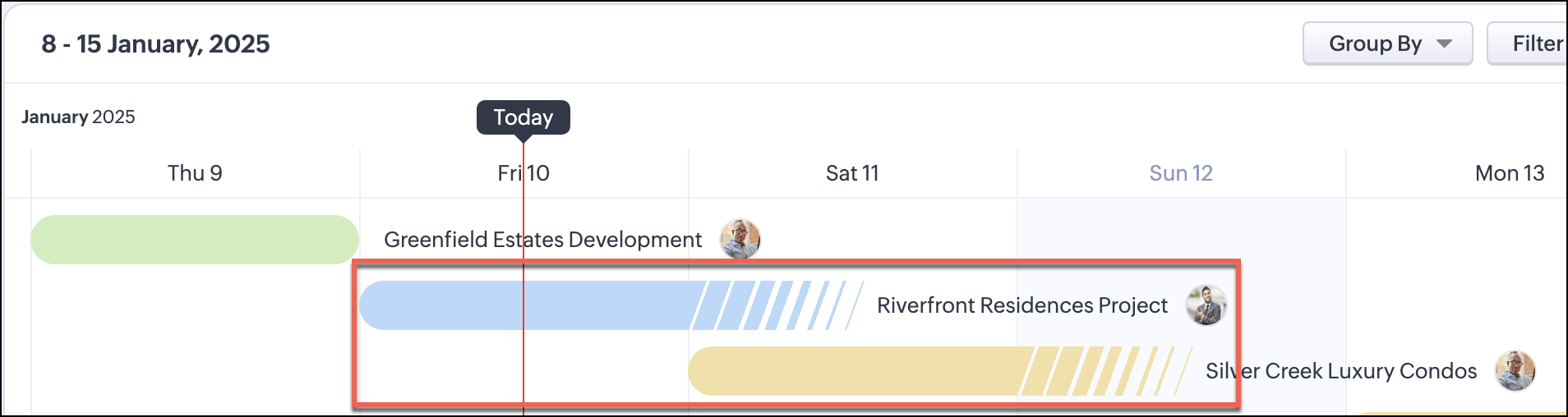Screen dimensions: 1568x417
Task: Open the Group By dropdown
Action: 1386,44
